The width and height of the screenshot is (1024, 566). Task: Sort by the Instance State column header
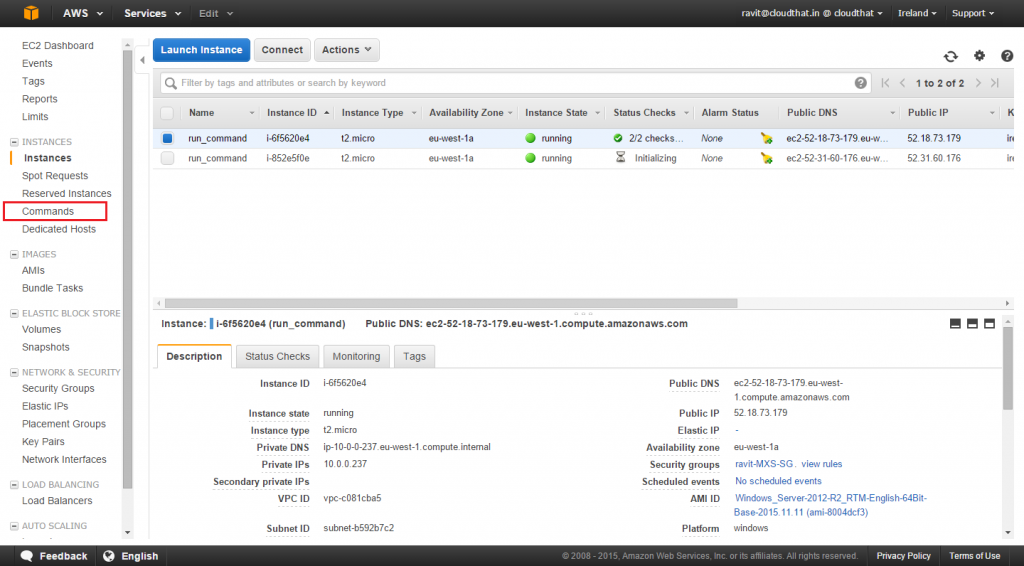click(x=562, y=113)
